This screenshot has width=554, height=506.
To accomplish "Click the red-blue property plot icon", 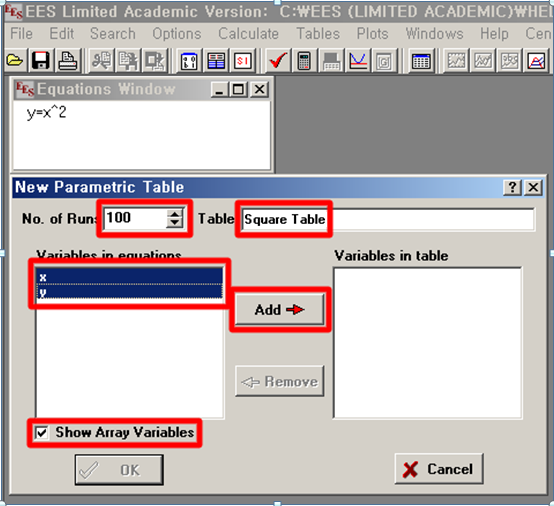I will pyautogui.click(x=536, y=61).
